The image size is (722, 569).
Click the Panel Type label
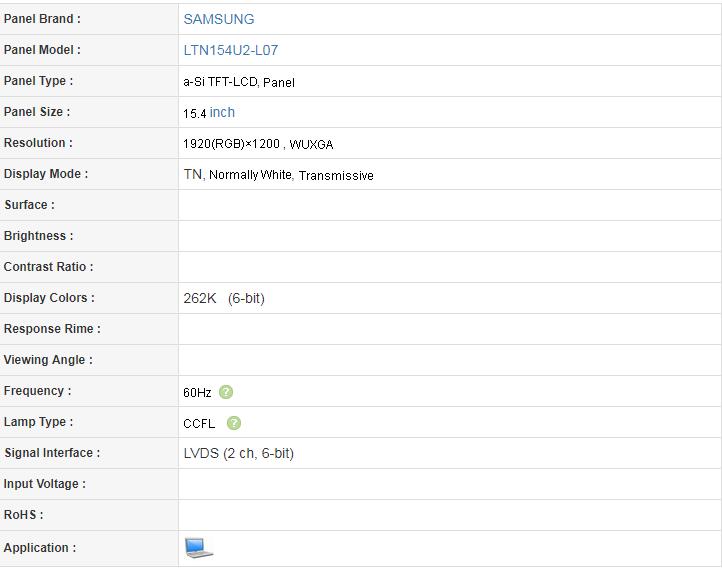click(38, 81)
